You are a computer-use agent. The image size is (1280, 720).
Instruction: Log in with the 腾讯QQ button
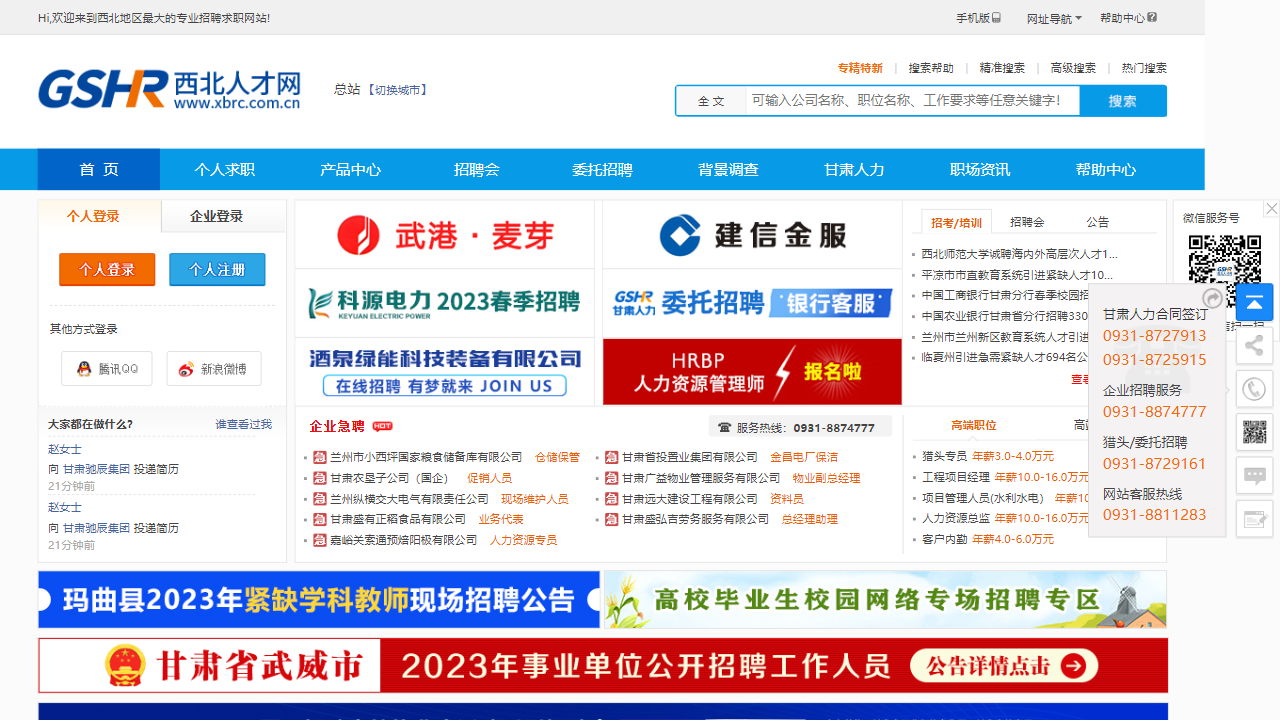pos(107,369)
